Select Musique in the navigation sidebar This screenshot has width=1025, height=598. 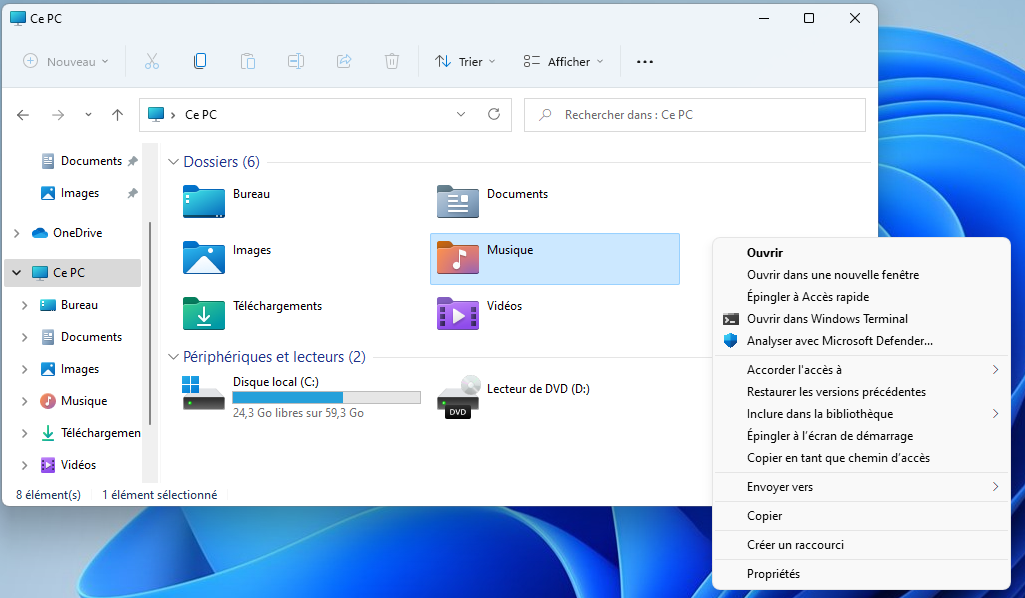point(83,401)
